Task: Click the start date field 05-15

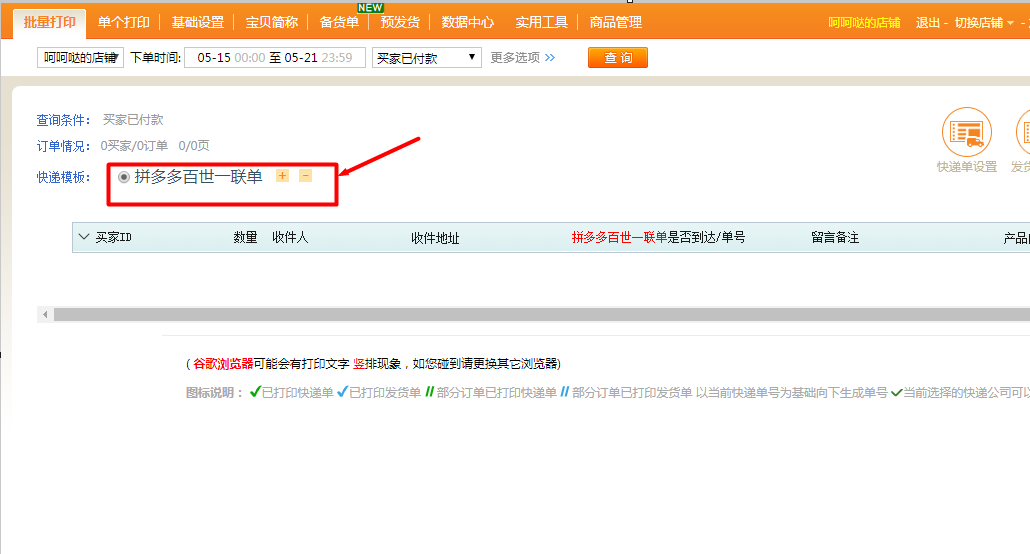Action: click(x=213, y=58)
